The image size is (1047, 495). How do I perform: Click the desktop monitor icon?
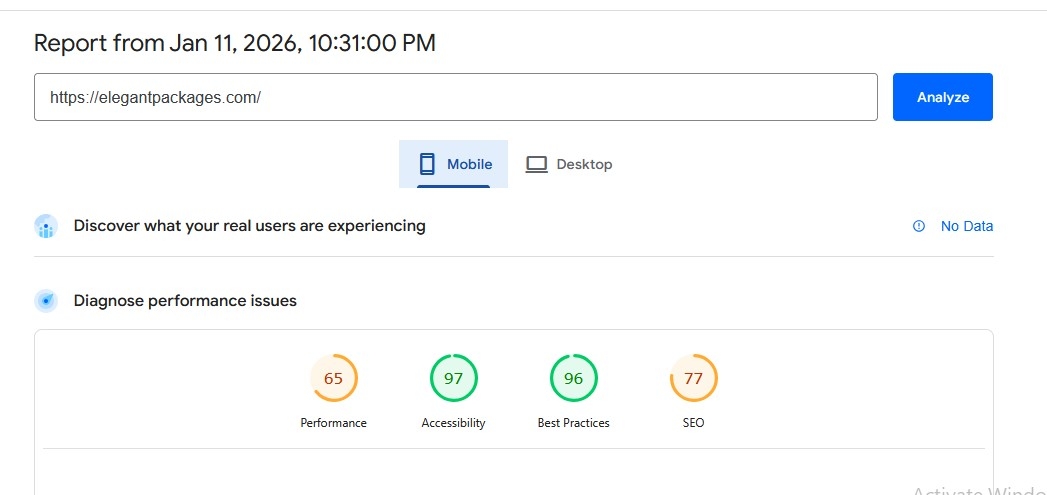click(537, 164)
